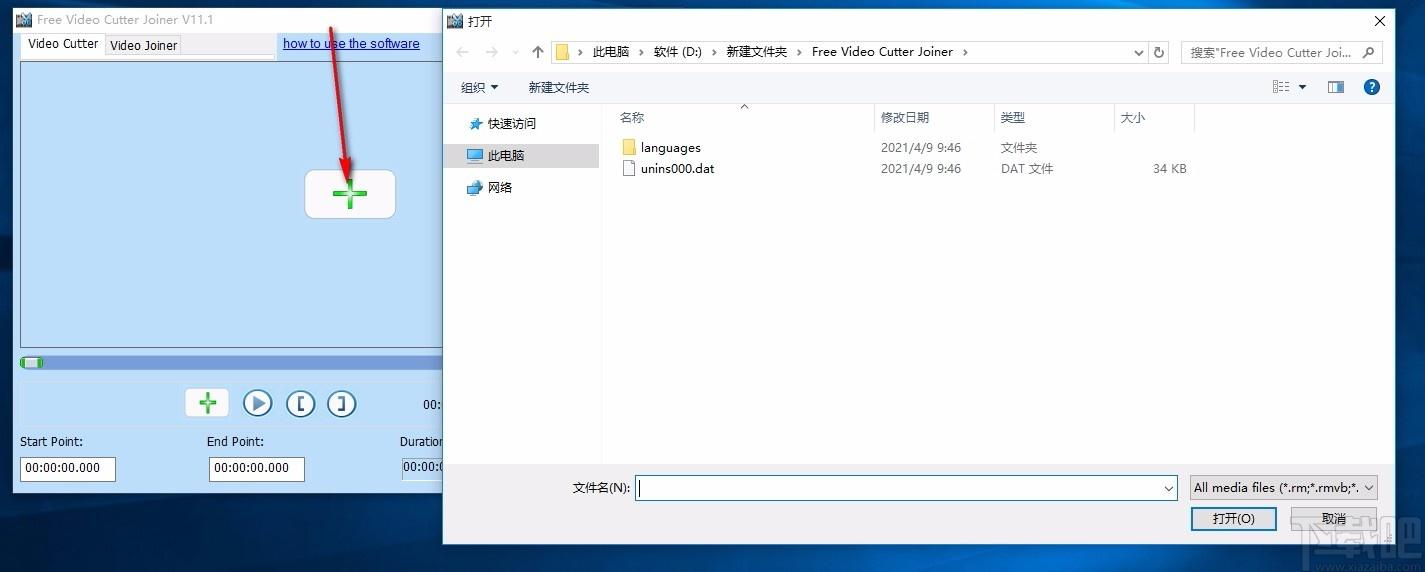Screen dimensions: 1425x572
Task: Sort by 类型 column header
Action: click(x=1013, y=118)
